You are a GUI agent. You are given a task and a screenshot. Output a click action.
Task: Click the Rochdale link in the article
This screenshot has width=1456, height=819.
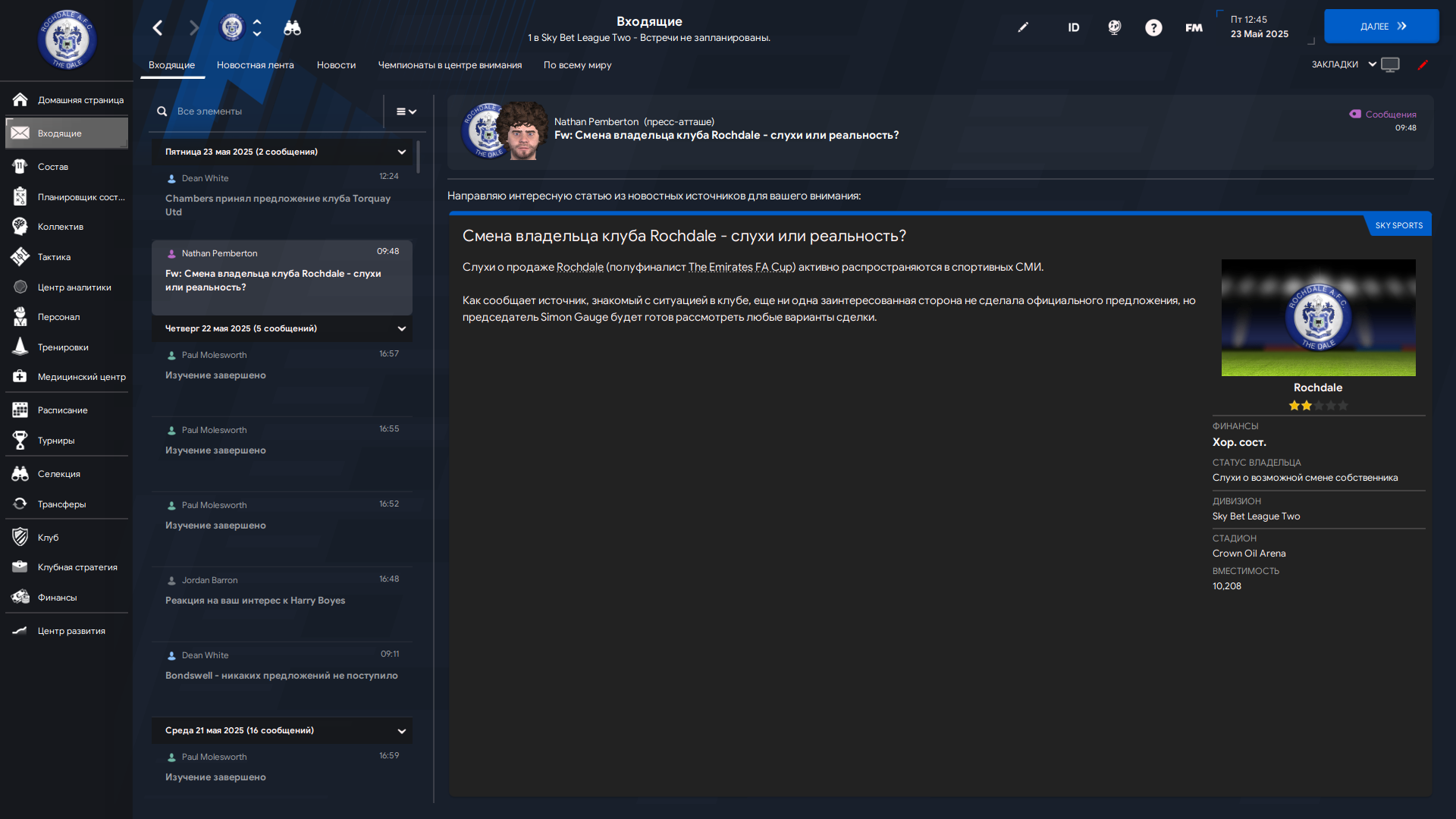(580, 267)
